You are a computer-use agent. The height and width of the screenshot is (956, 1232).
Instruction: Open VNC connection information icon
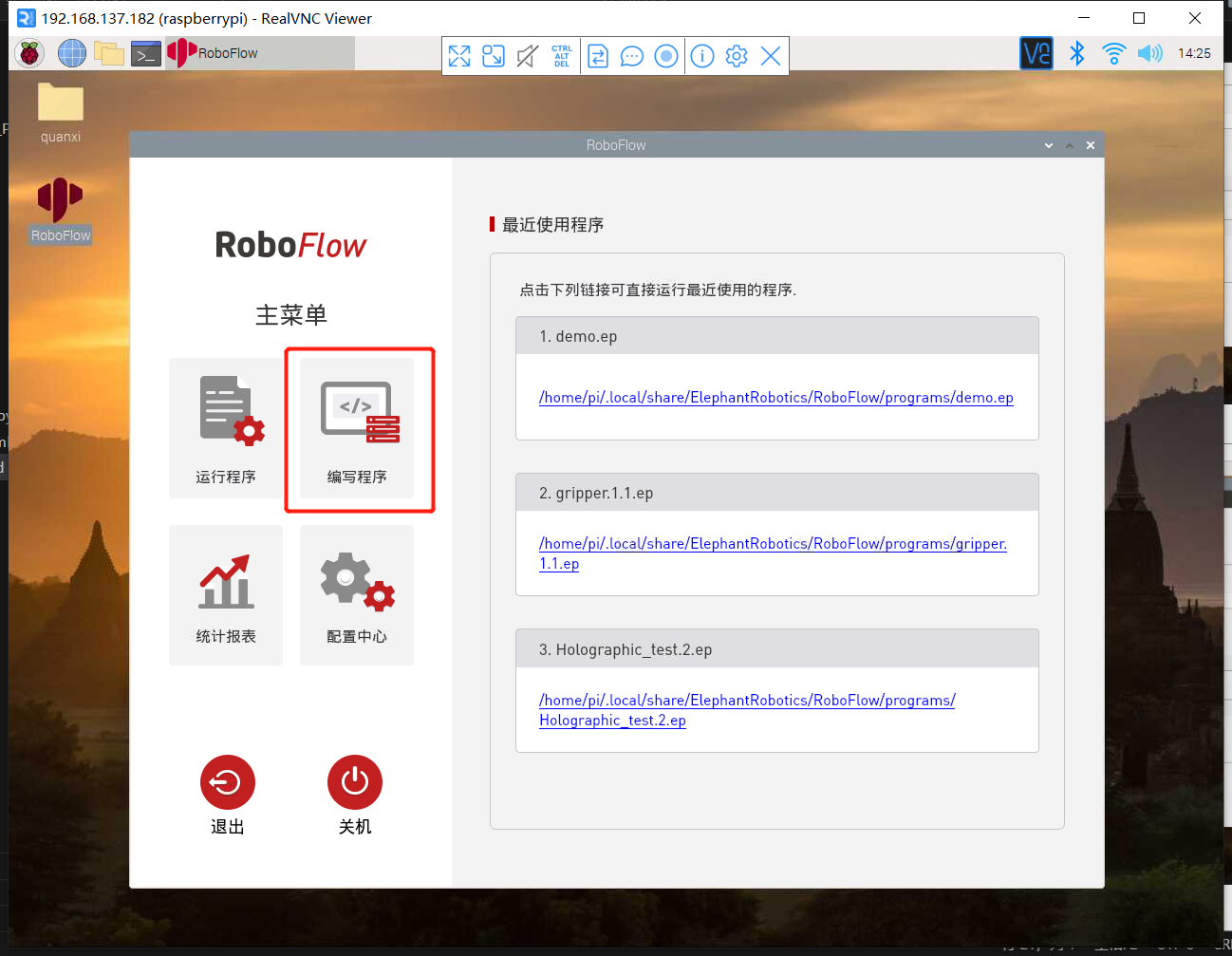702,56
